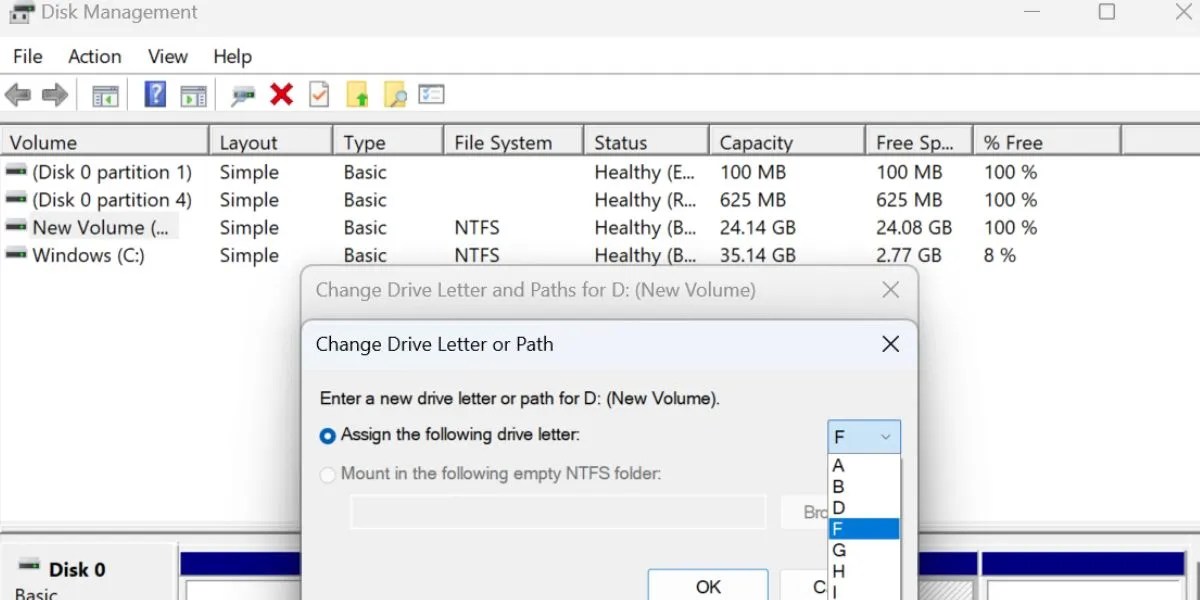Click the Delete Volume red X icon
Viewport: 1200px width, 600px height.
pos(280,94)
